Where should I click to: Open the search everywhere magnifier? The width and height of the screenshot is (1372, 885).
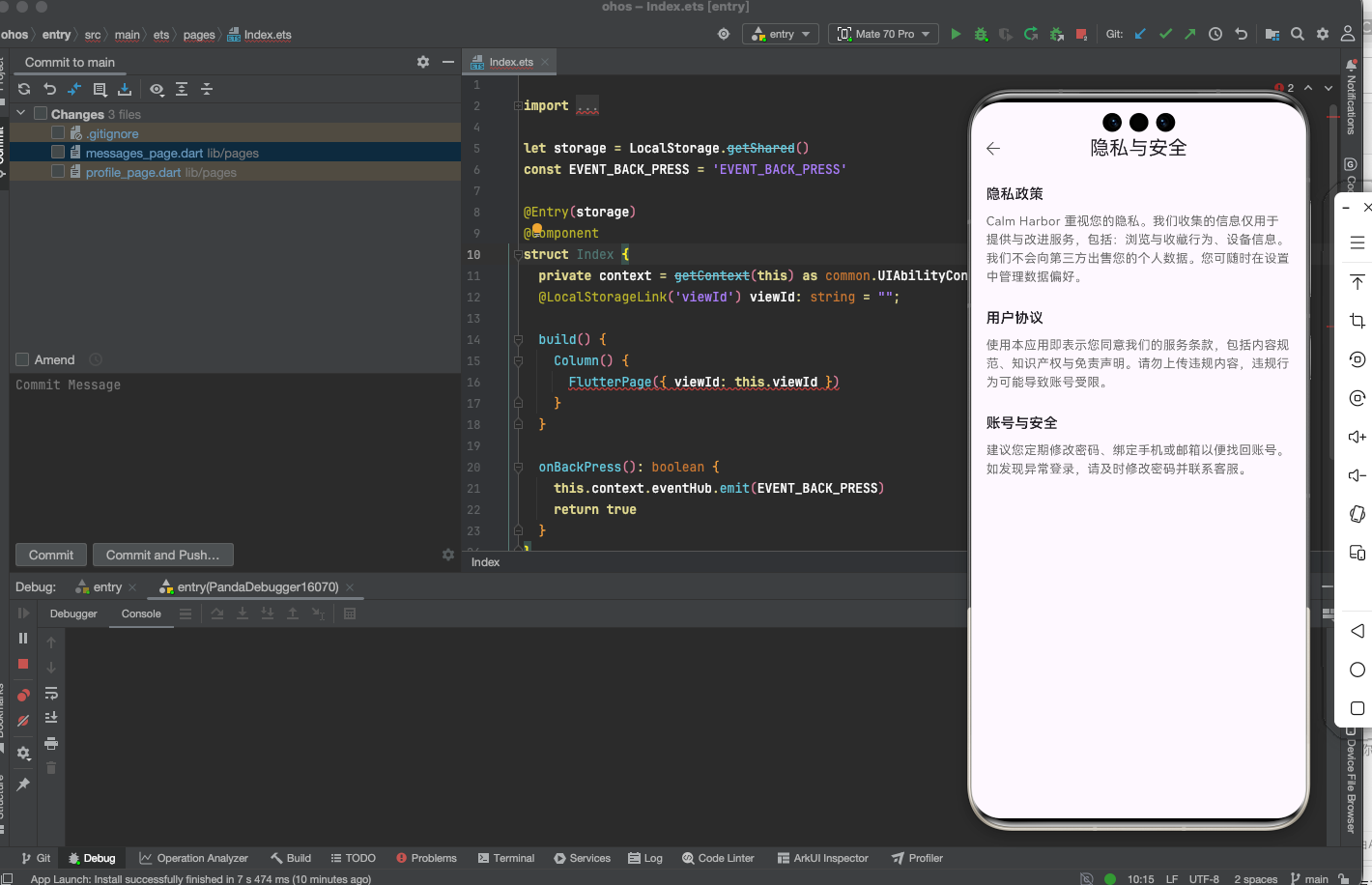tap(1298, 34)
